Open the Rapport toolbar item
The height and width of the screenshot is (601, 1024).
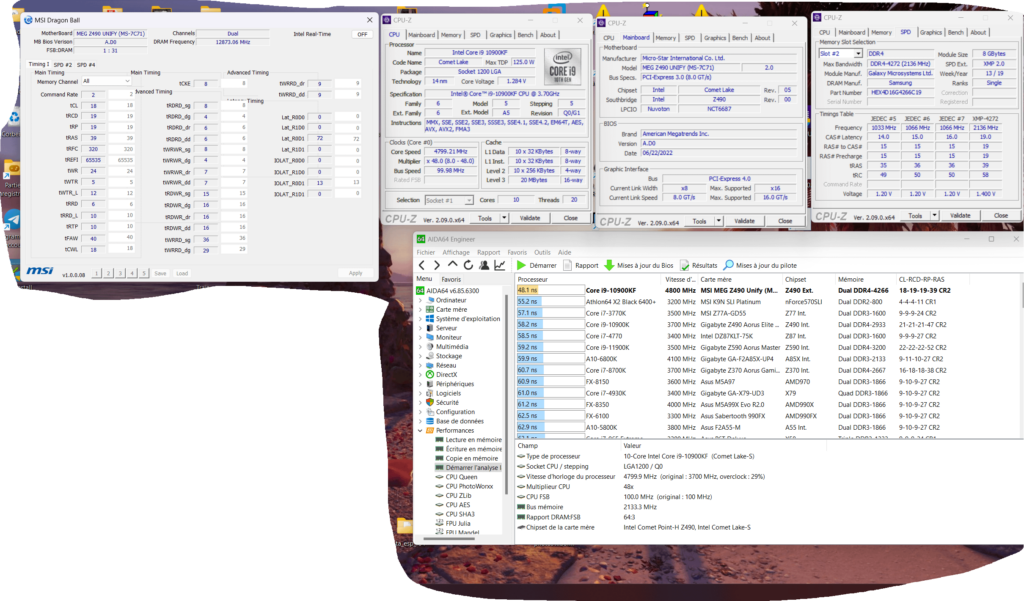[581, 265]
